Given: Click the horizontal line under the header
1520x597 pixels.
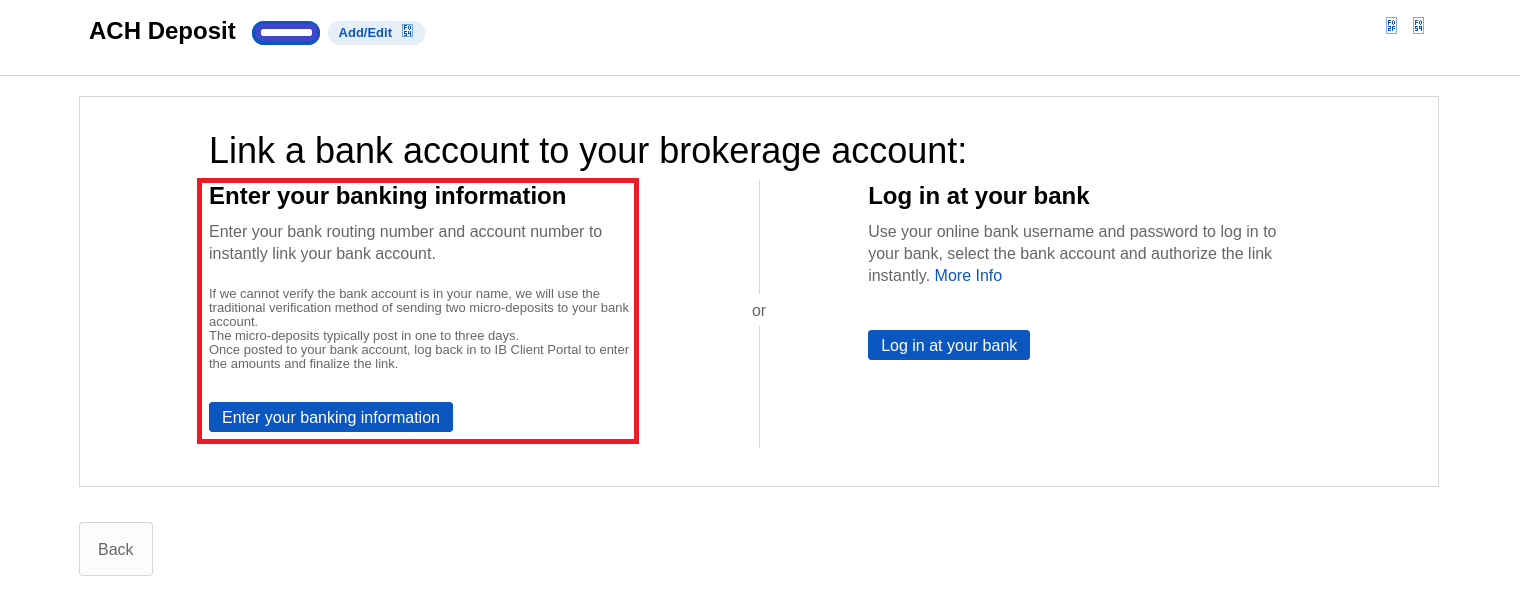Looking at the screenshot, I should click(x=760, y=75).
